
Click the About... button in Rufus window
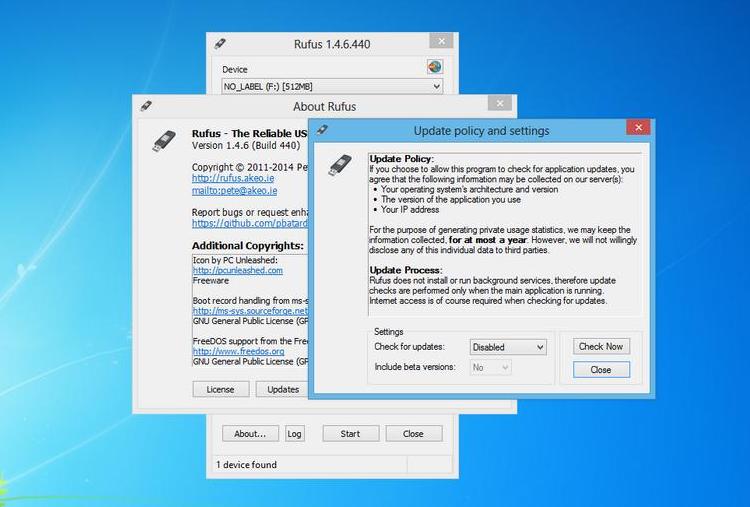(x=250, y=434)
